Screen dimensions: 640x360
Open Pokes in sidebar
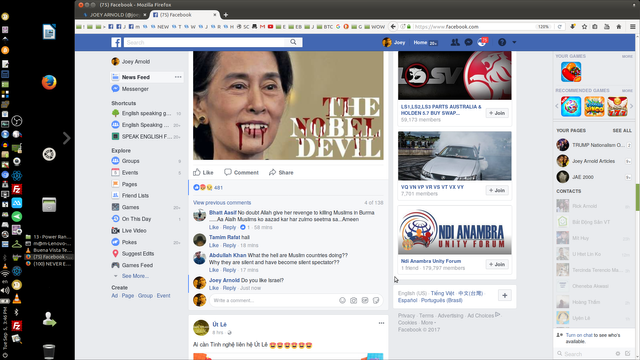click(129, 242)
